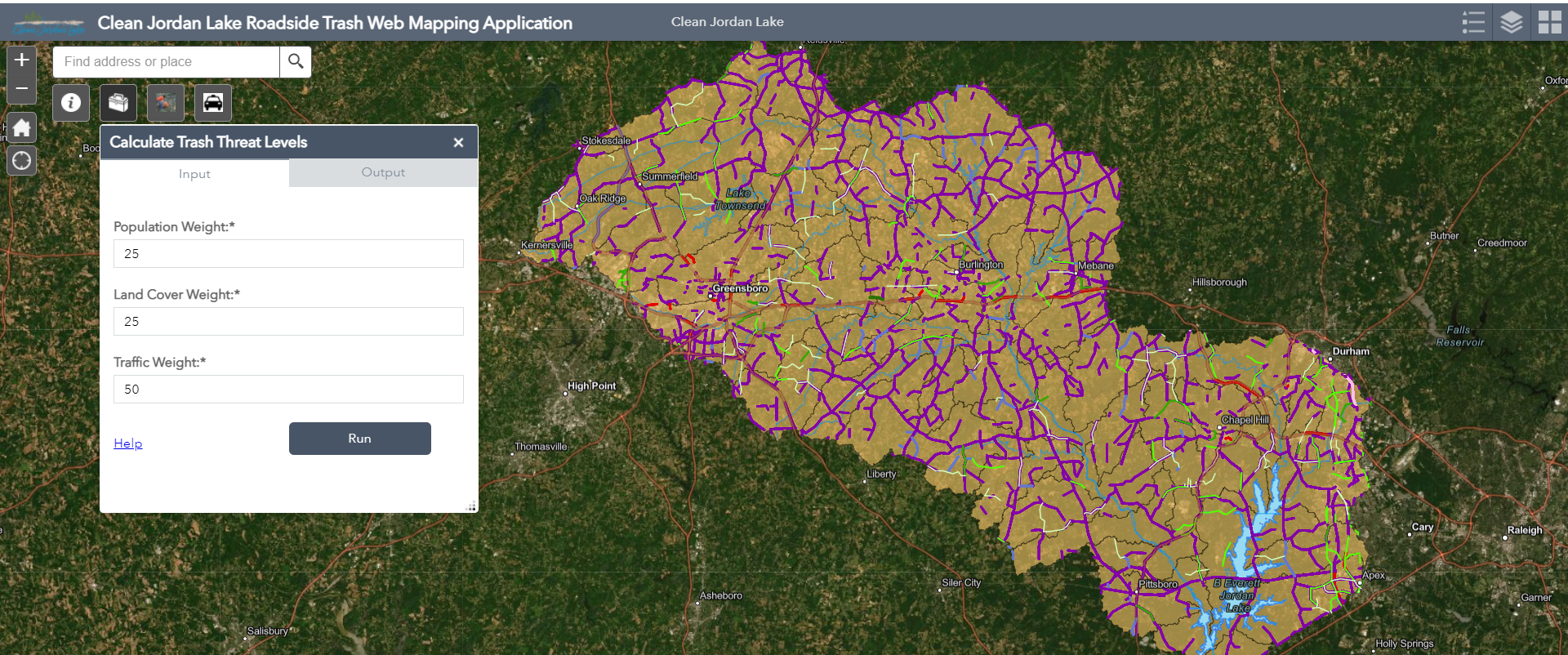Click the Calculate Trash Threat Levels title
The height and width of the screenshot is (655, 1568).
pos(208,142)
